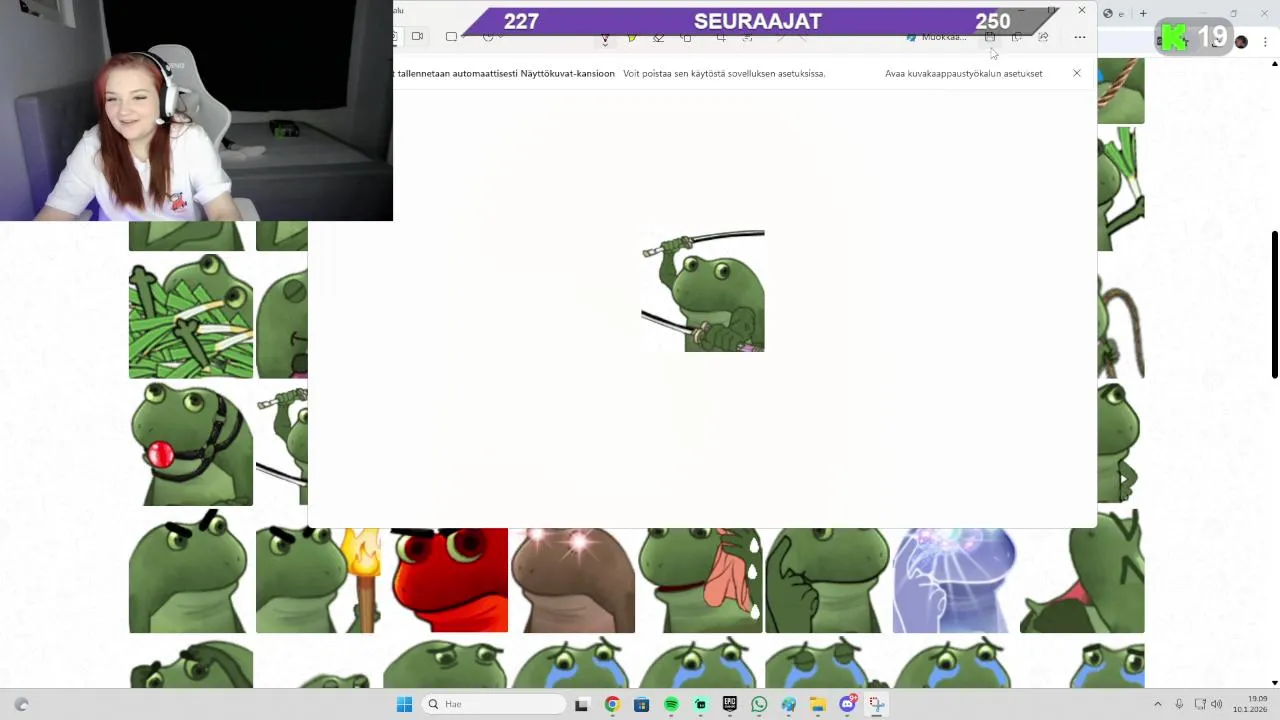The height and width of the screenshot is (720, 1280).
Task: Click the microphone tray icon
Action: (1179, 704)
